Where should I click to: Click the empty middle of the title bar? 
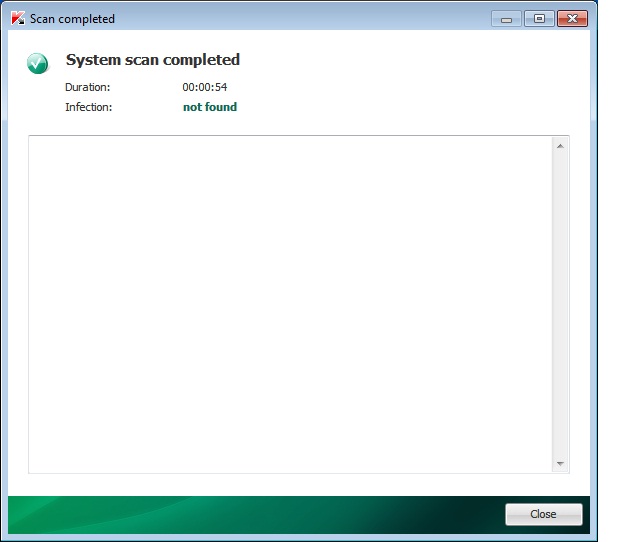click(300, 18)
